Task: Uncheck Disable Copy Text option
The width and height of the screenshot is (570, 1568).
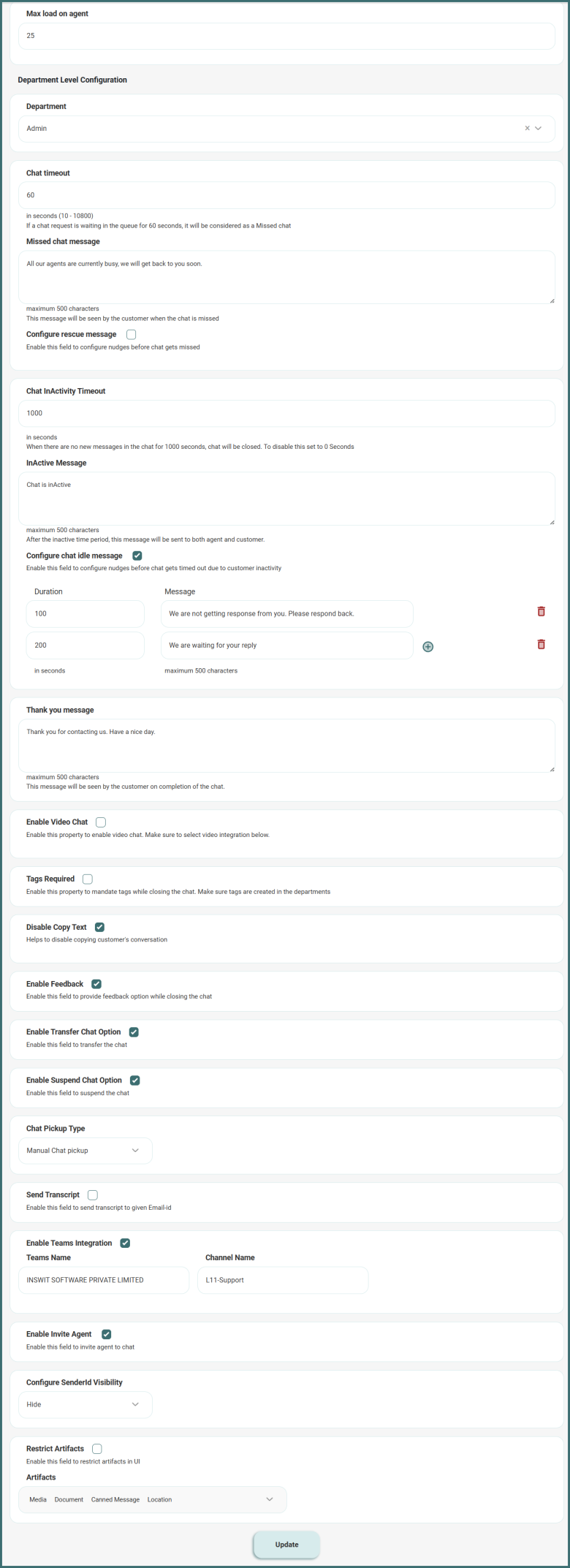Action: point(100,927)
